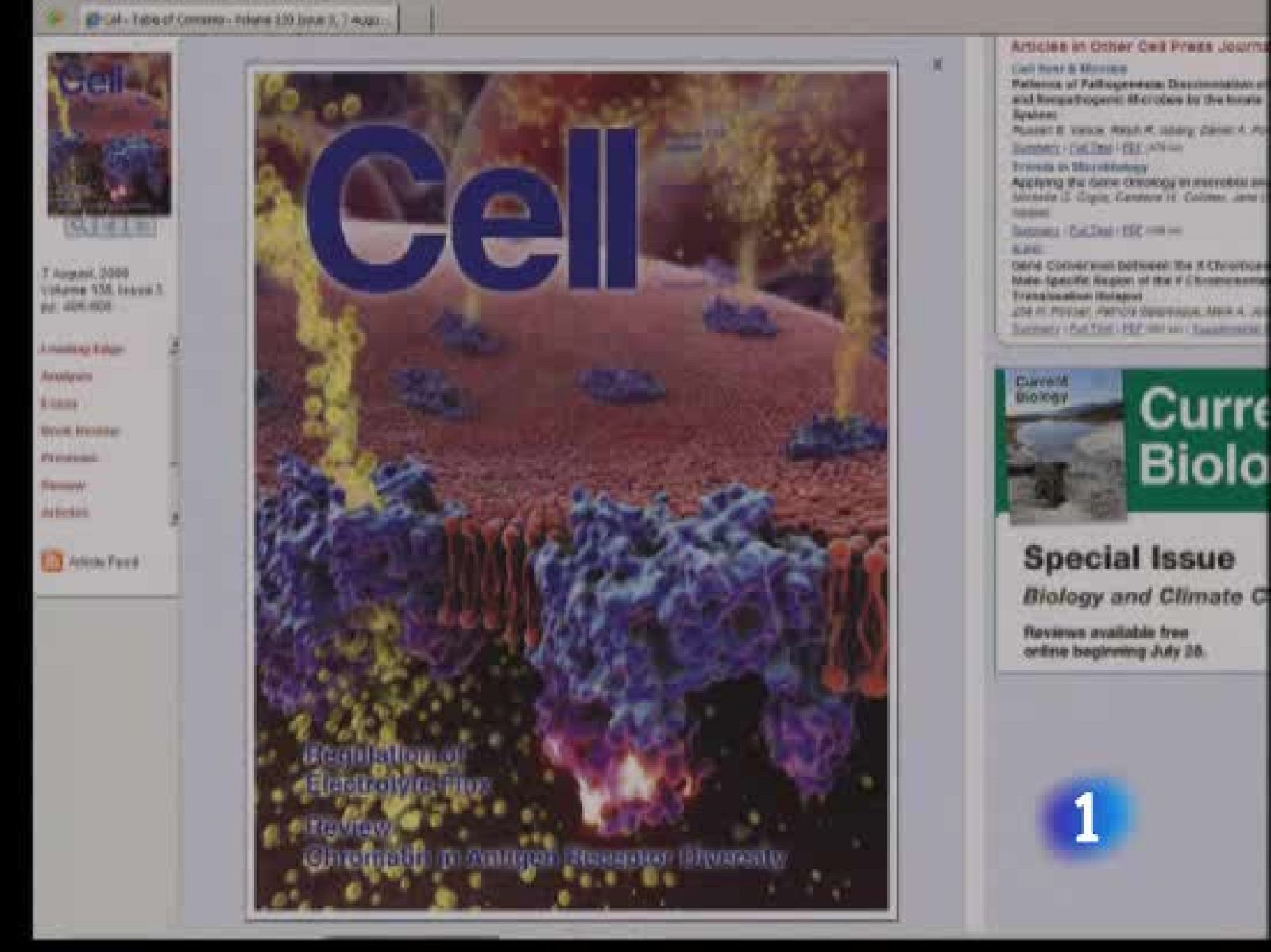1271x952 pixels.
Task: Open the Trends in Microbiology journal link
Action: point(1079,167)
